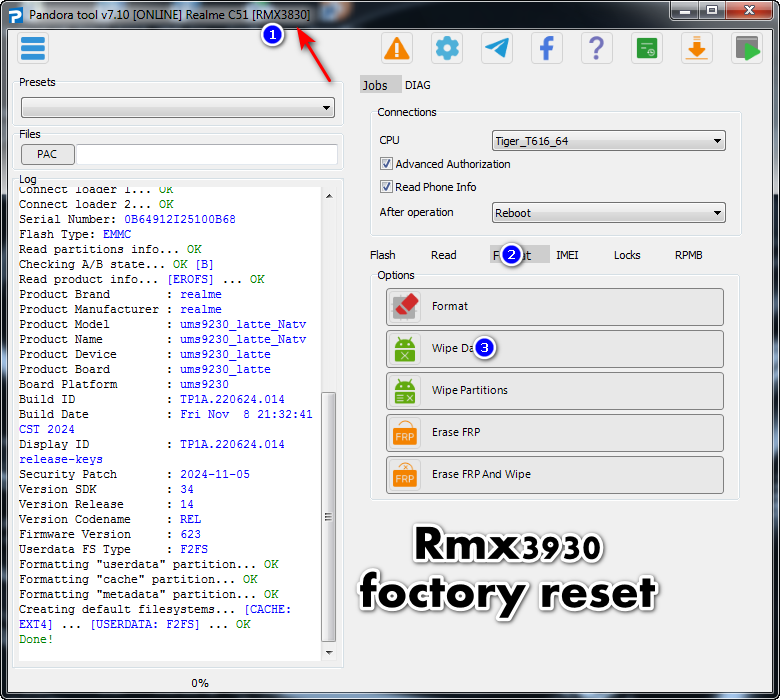Viewport: 780px width, 700px height.
Task: Select the Flash tab
Action: pos(383,255)
